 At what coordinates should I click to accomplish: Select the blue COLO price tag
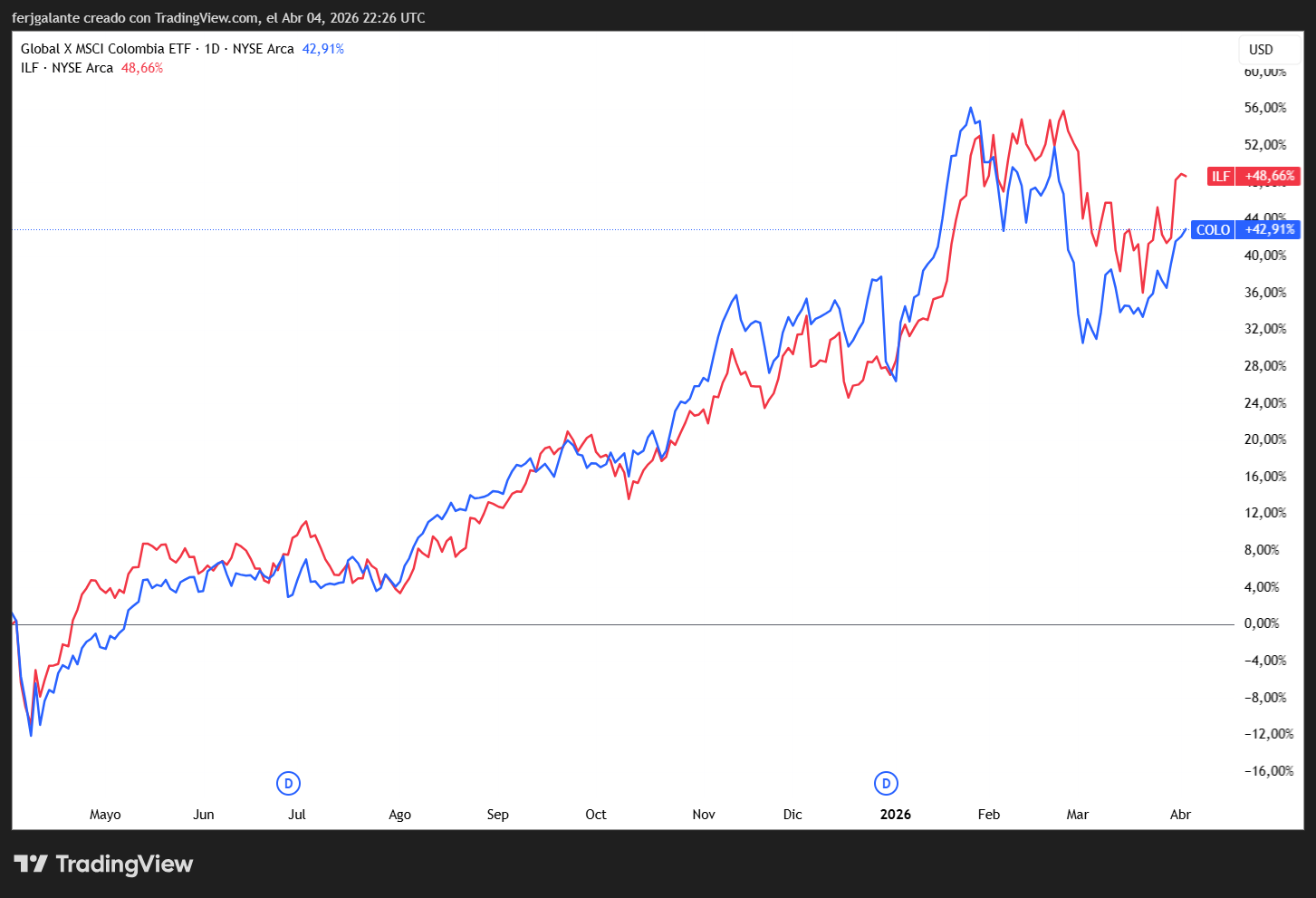pos(1213,229)
